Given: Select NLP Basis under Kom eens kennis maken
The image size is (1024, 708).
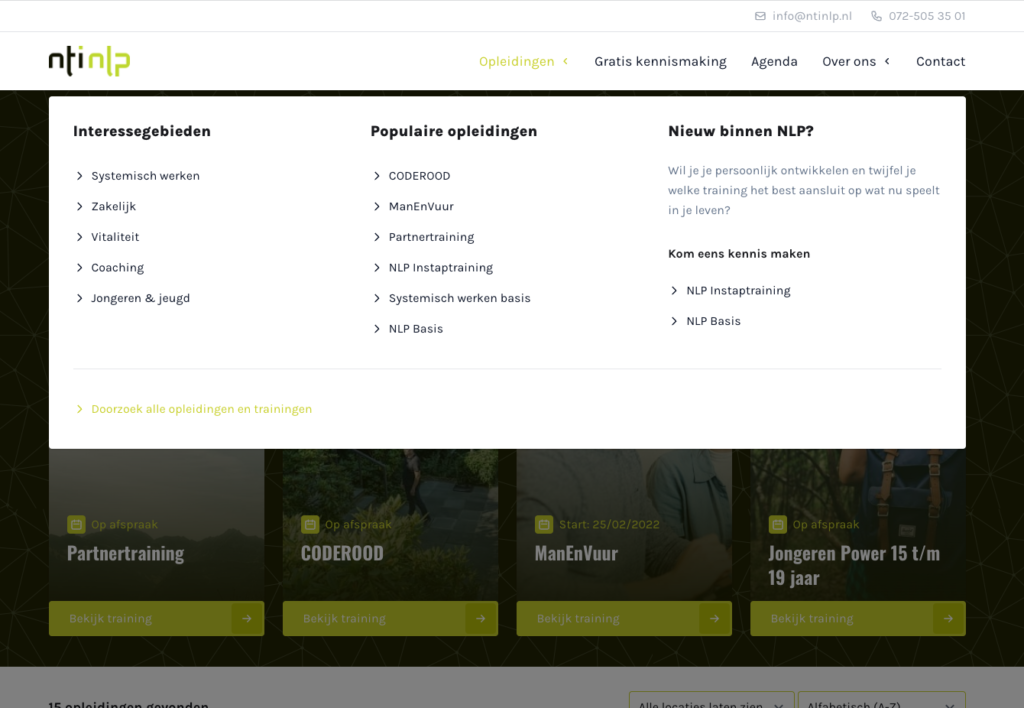Looking at the screenshot, I should coord(713,321).
